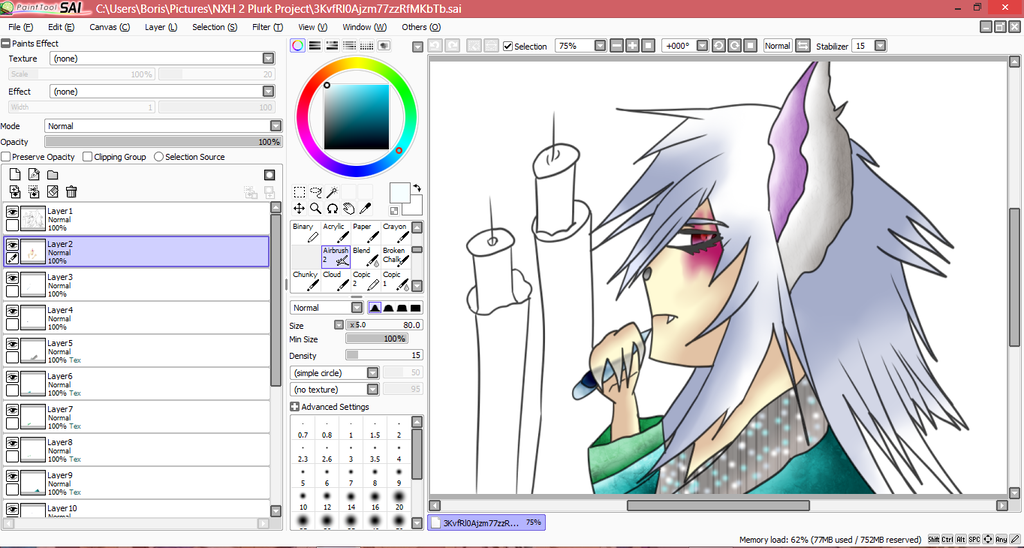Uncheck the Selection checkbox in toolbar
Image resolution: width=1024 pixels, height=548 pixels.
[x=508, y=46]
